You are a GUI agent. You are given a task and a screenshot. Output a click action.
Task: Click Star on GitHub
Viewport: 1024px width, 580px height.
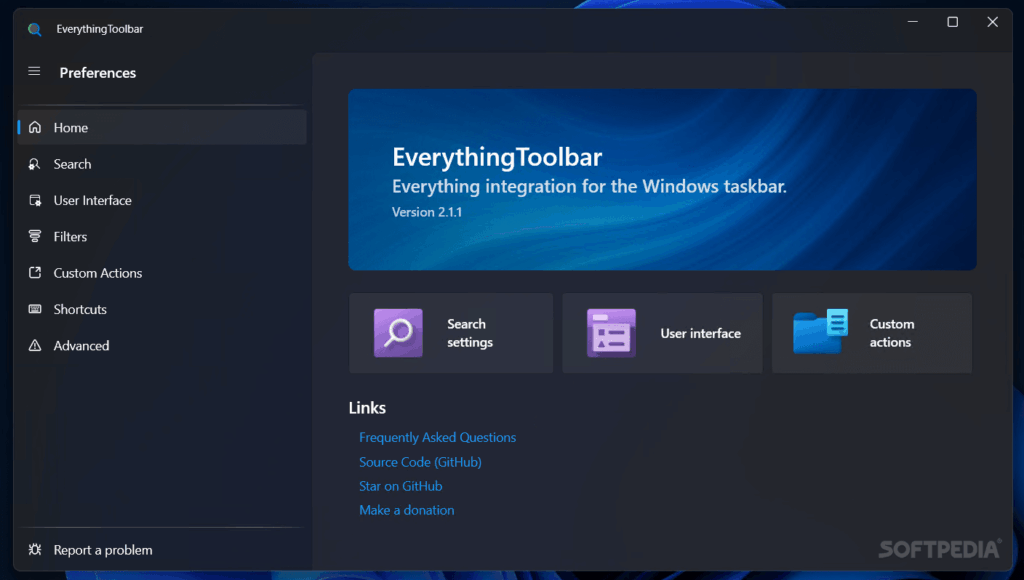[x=400, y=485]
